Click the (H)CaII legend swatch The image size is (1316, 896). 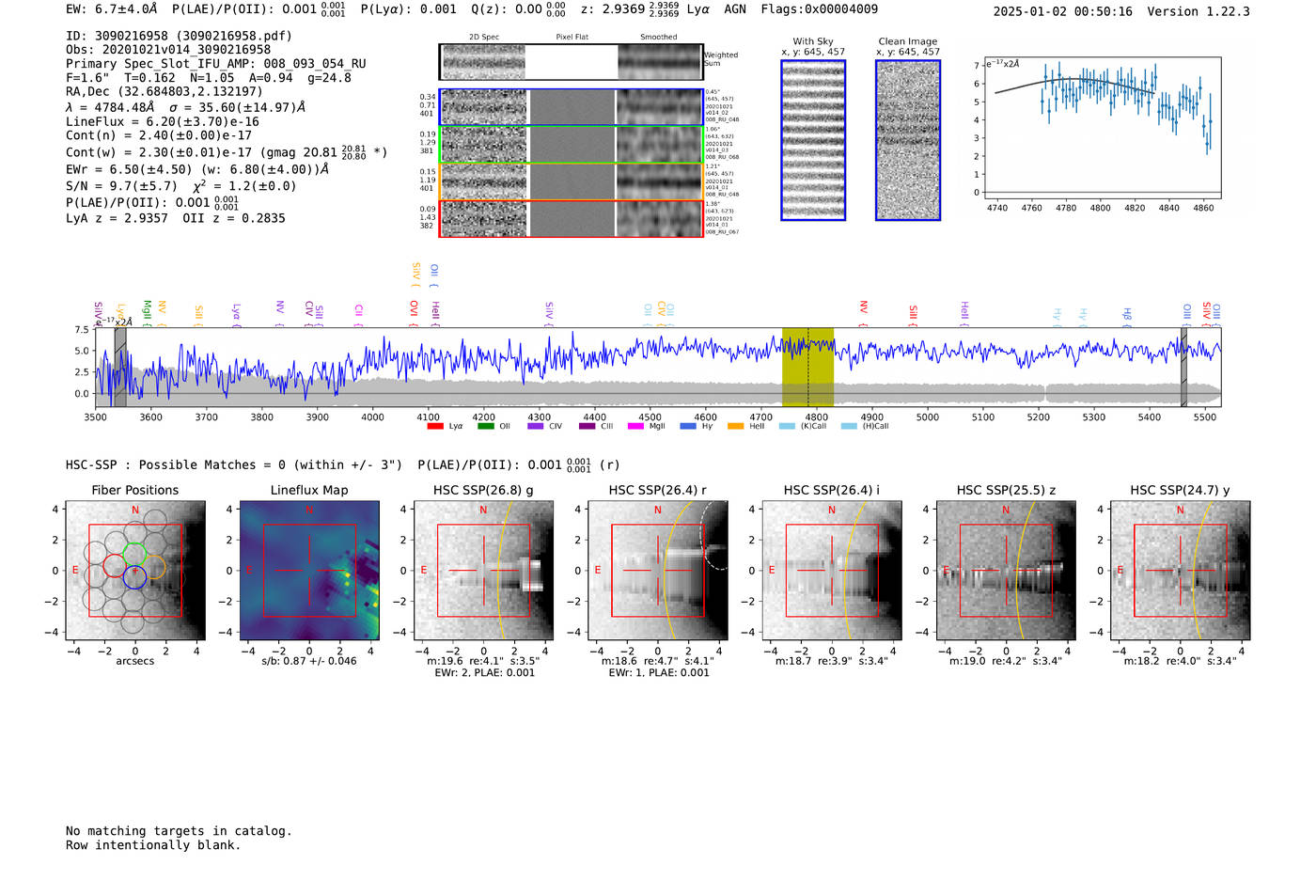click(x=849, y=426)
